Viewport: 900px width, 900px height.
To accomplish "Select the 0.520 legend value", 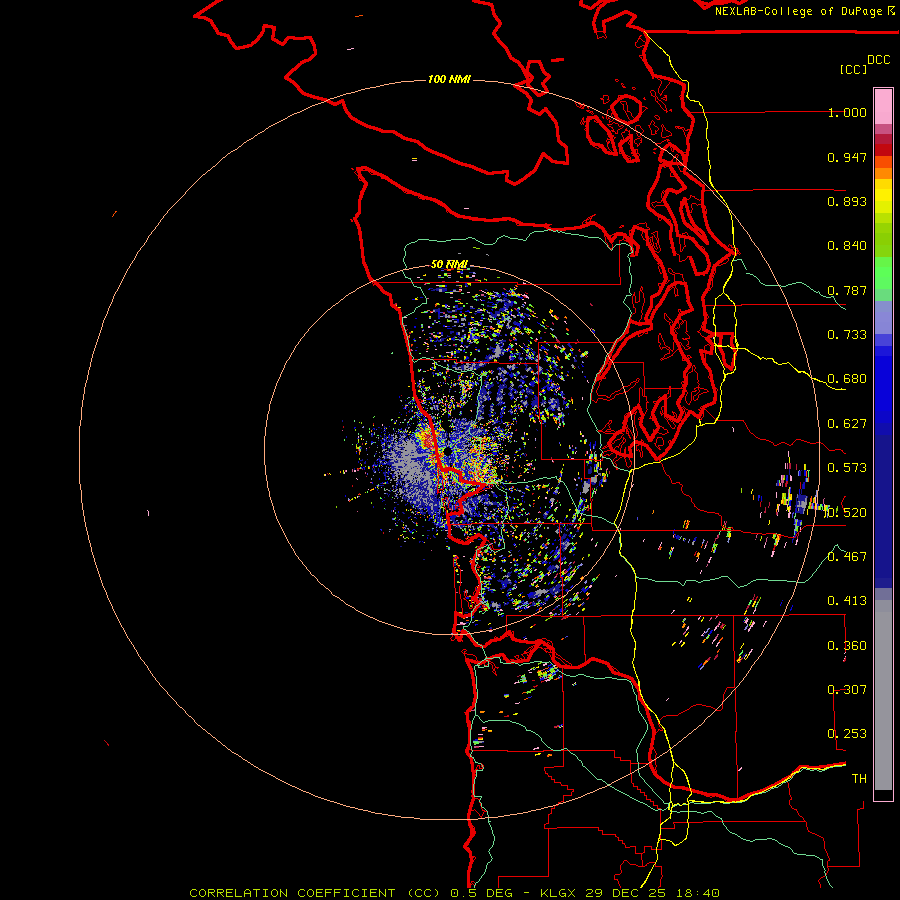I will point(847,513).
